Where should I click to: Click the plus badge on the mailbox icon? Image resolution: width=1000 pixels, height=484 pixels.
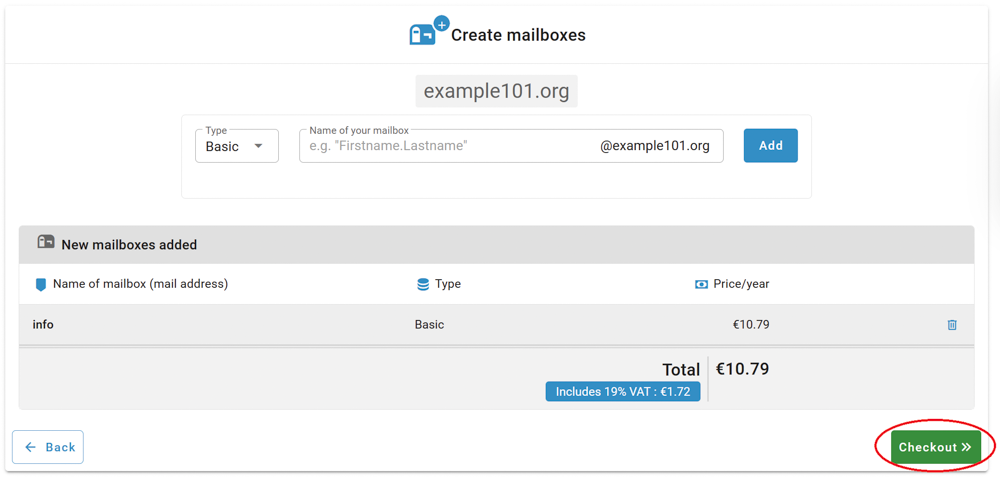[441, 24]
